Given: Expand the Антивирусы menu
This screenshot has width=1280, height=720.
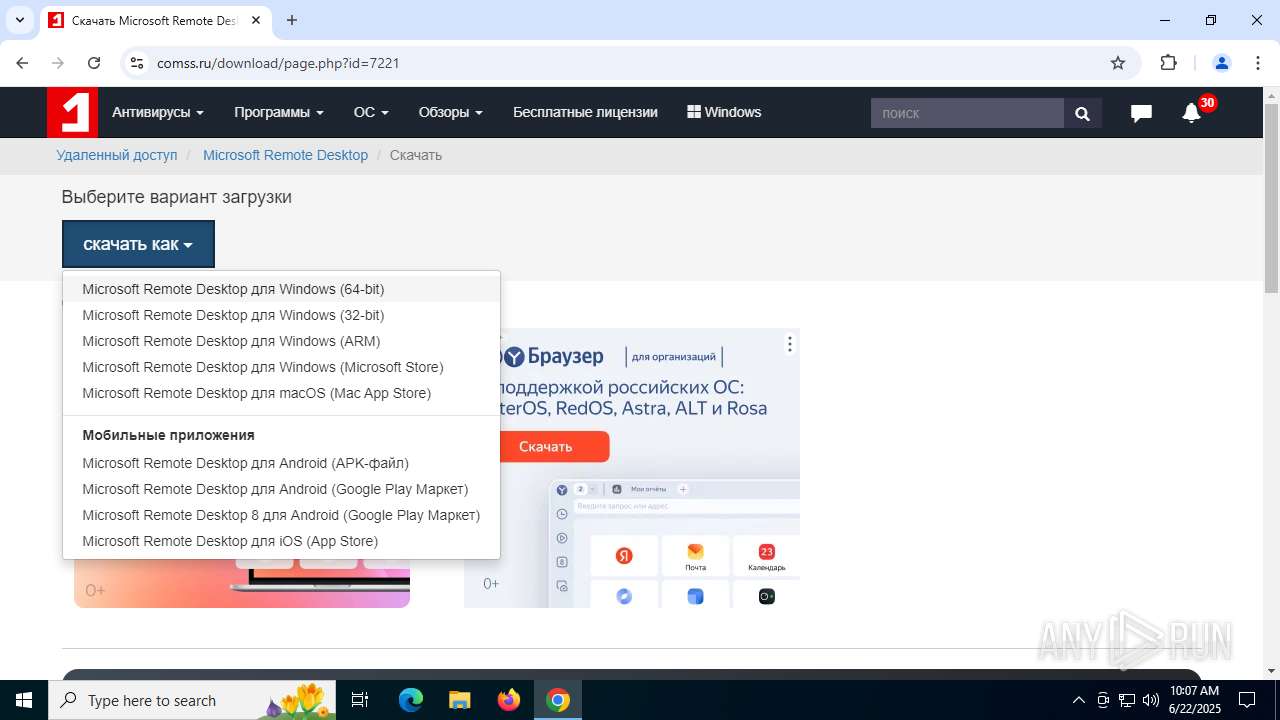Looking at the screenshot, I should pos(158,112).
